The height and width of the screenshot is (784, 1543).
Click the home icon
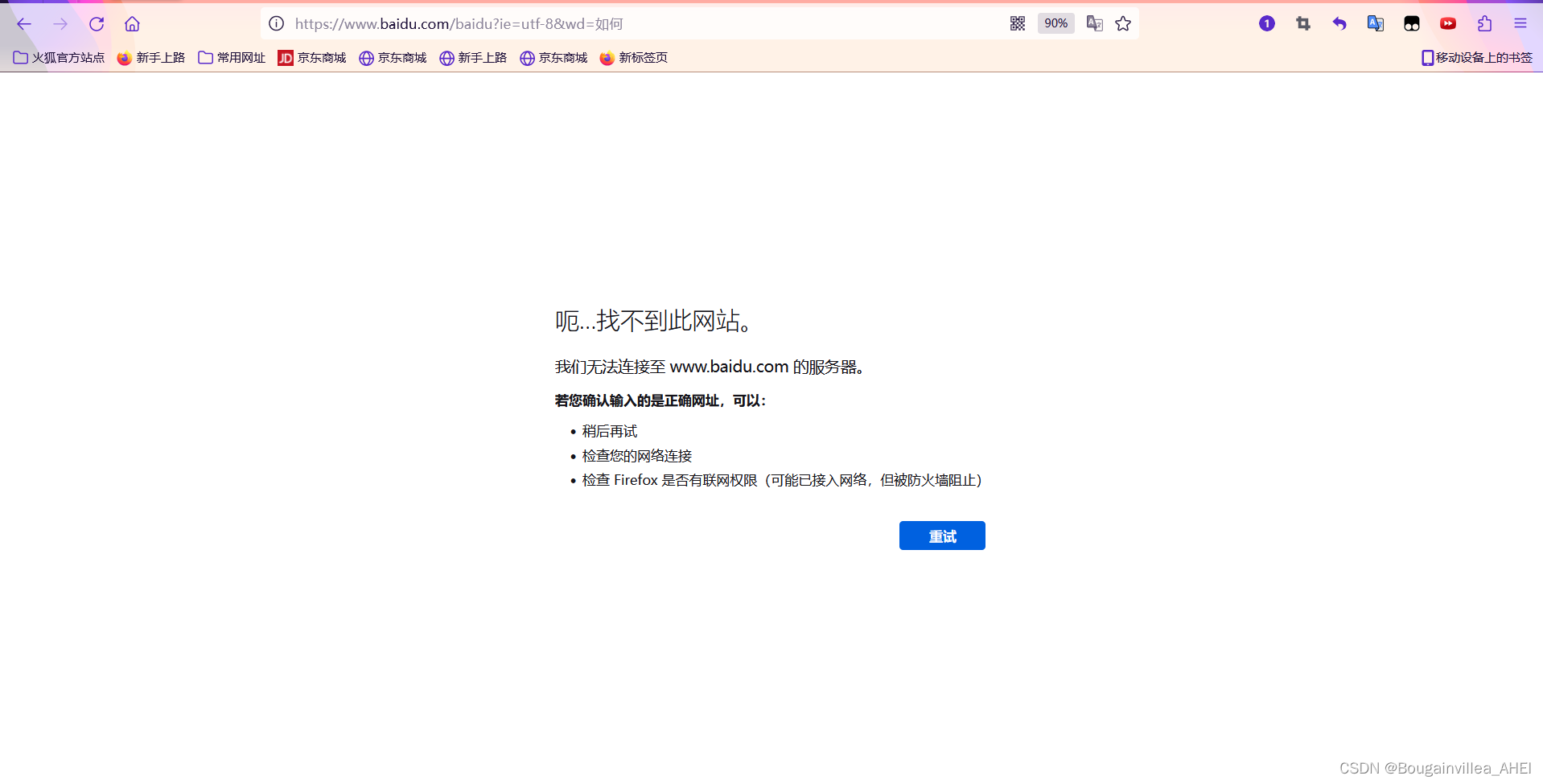[x=133, y=23]
